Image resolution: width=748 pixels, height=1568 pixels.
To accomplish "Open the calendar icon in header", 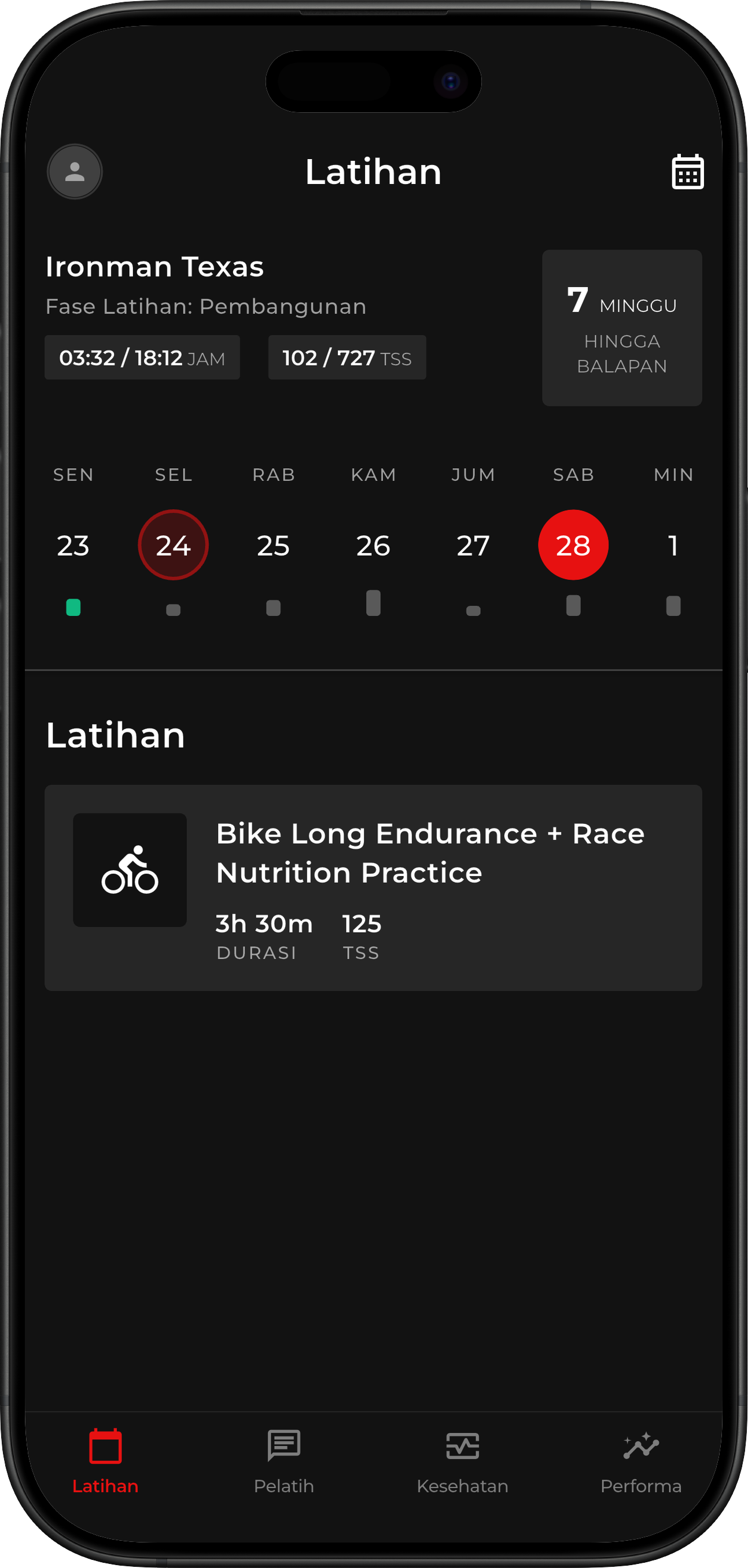I will click(x=687, y=172).
